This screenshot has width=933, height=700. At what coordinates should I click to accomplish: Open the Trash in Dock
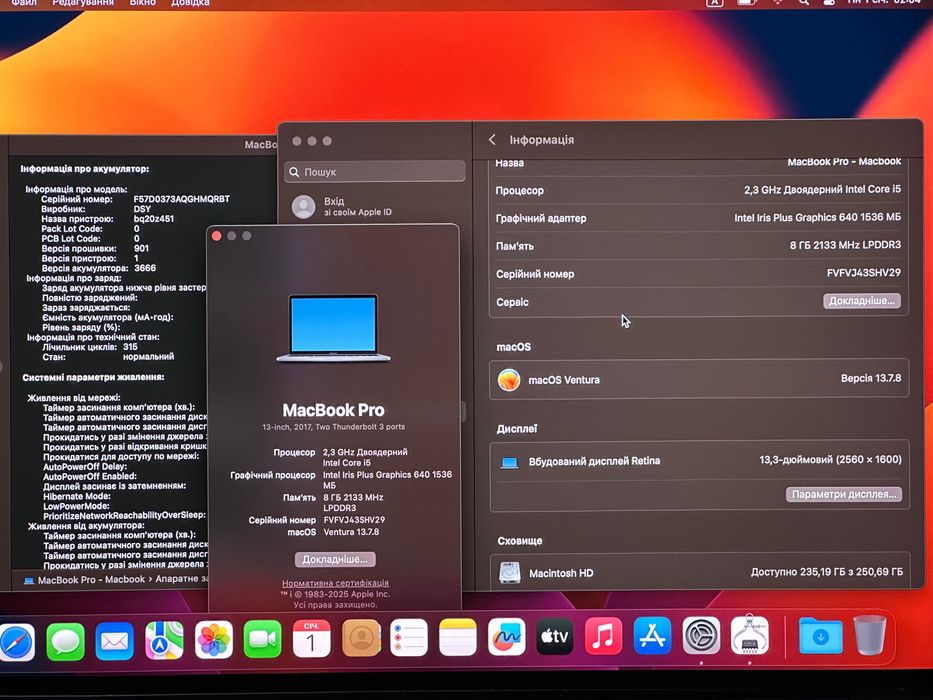(870, 635)
